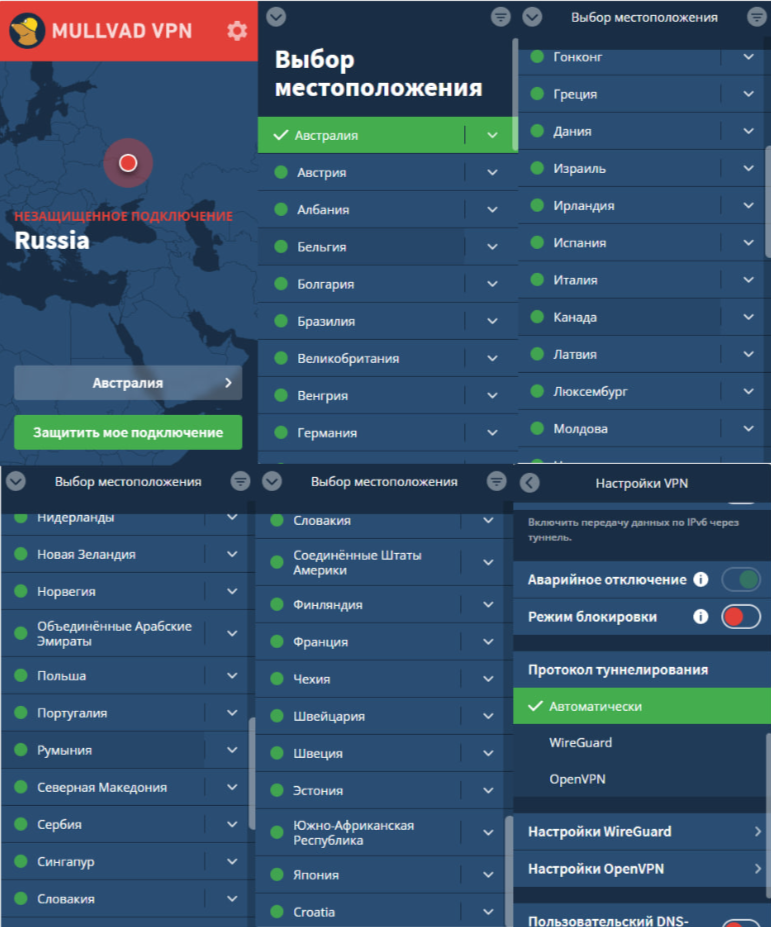The image size is (771, 927).
Task: Click the green status dot beside Польша
Action: 21,675
